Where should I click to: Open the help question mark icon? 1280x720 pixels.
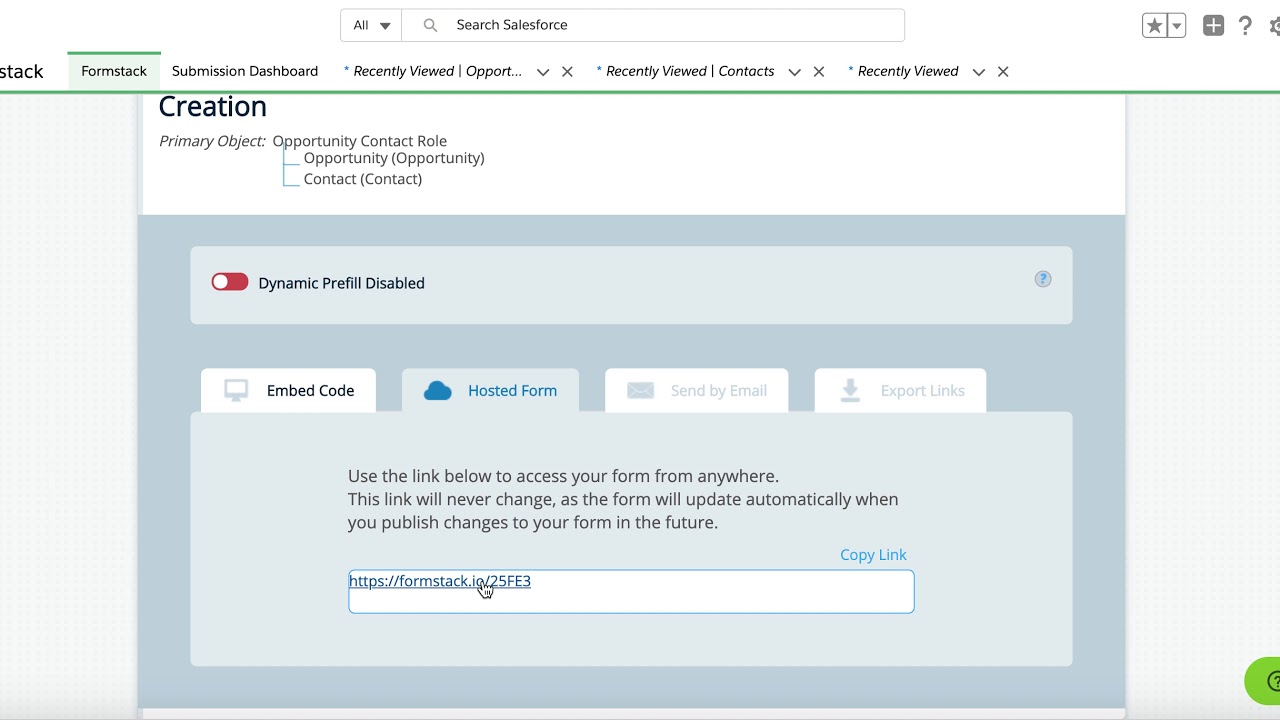point(1245,26)
